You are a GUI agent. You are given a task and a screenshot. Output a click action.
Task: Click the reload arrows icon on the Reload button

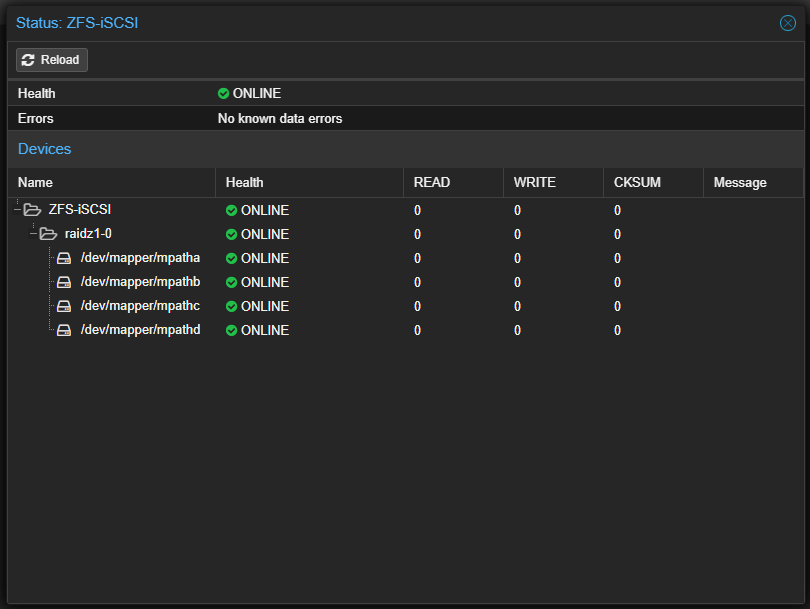pos(30,59)
